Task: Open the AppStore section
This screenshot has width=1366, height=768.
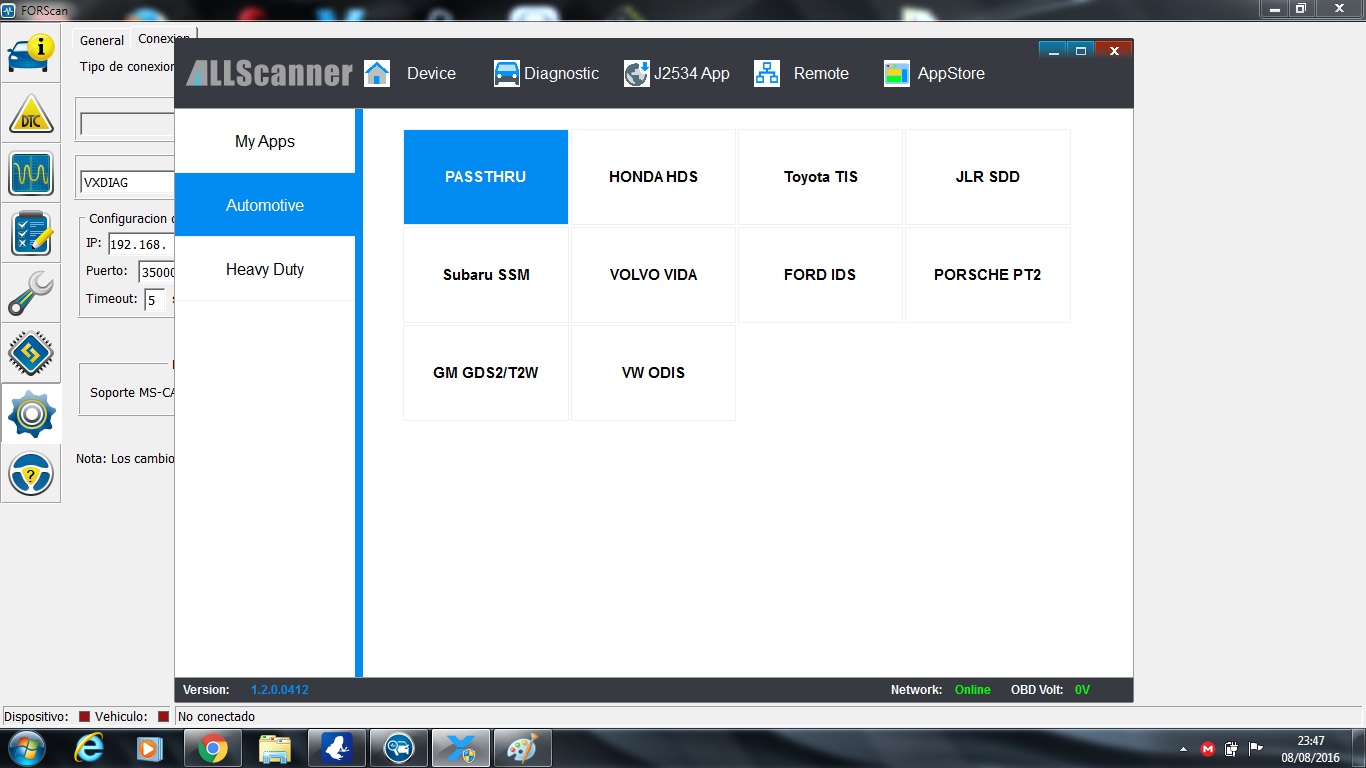Action: point(934,74)
